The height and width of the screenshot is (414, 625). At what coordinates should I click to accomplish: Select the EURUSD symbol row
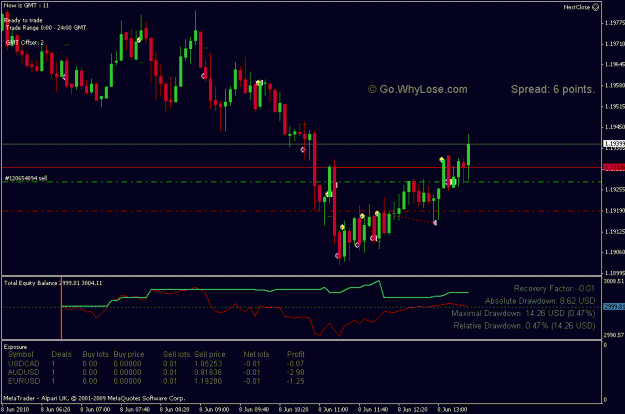coord(156,381)
